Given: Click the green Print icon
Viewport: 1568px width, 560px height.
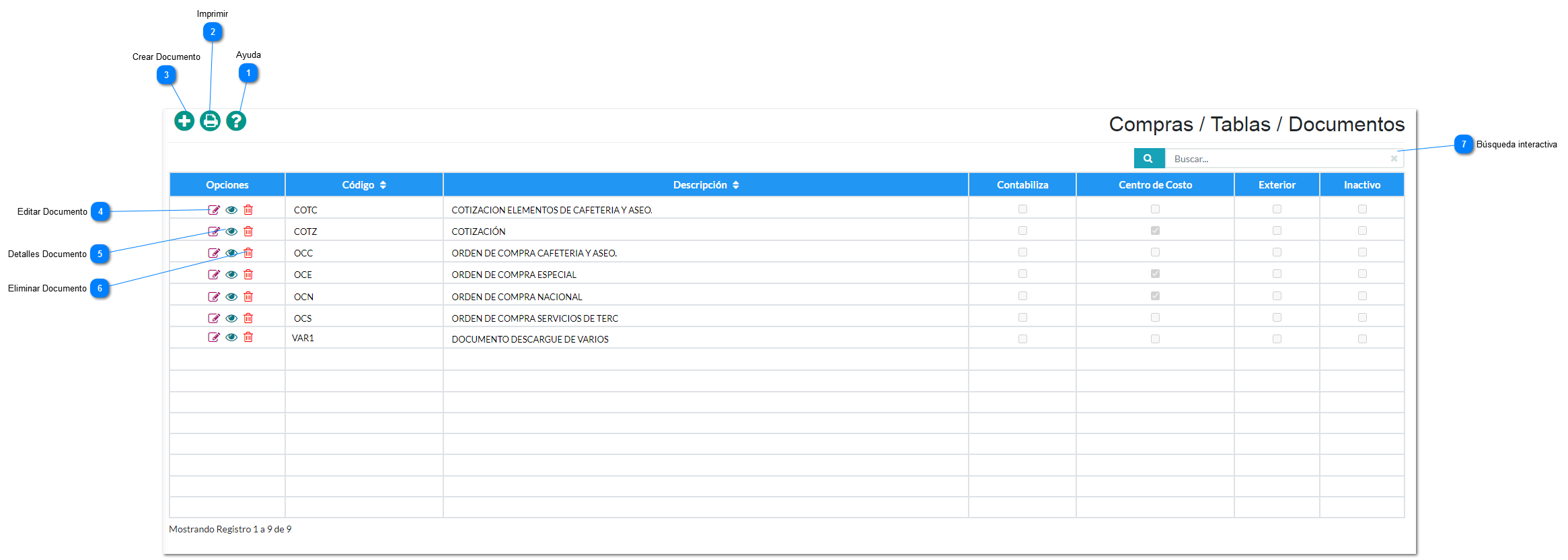Looking at the screenshot, I should click(x=211, y=121).
